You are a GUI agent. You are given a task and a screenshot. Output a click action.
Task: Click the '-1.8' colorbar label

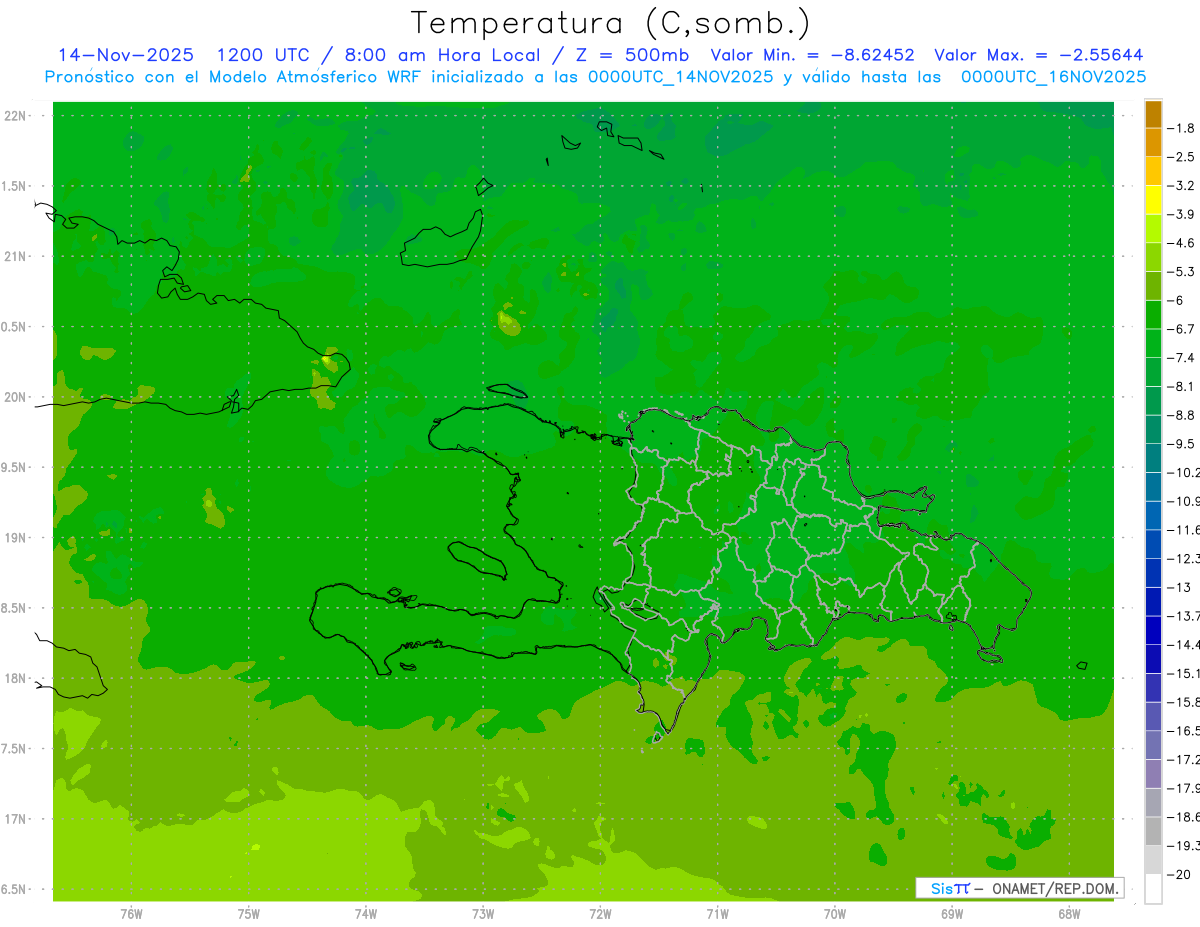click(x=1181, y=128)
